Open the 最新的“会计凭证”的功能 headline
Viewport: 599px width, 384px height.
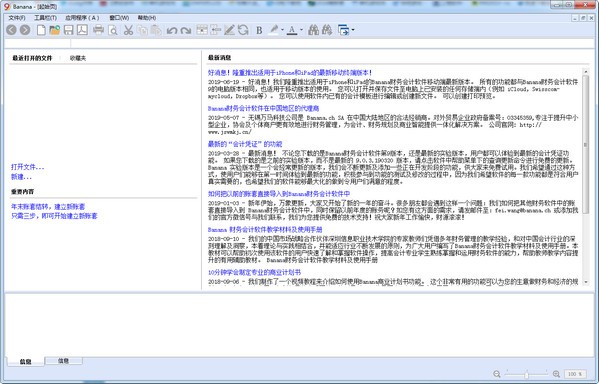pos(245,144)
